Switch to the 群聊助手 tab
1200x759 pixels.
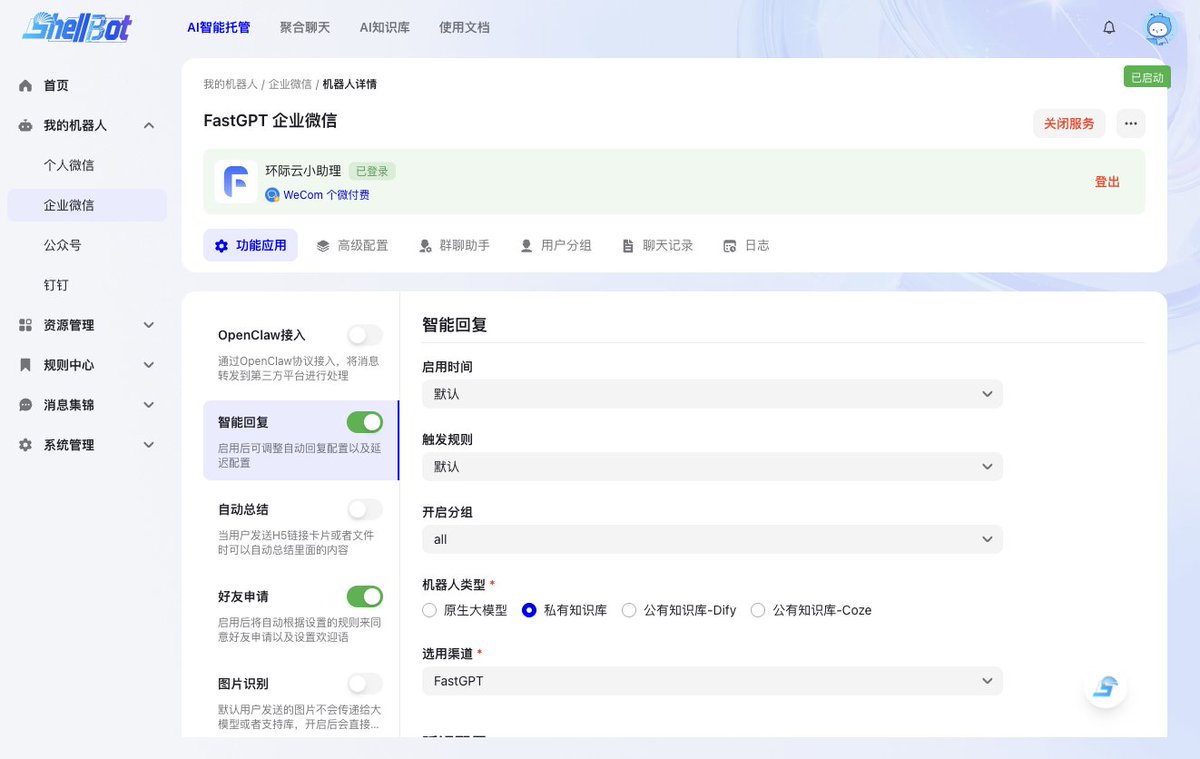tap(454, 246)
